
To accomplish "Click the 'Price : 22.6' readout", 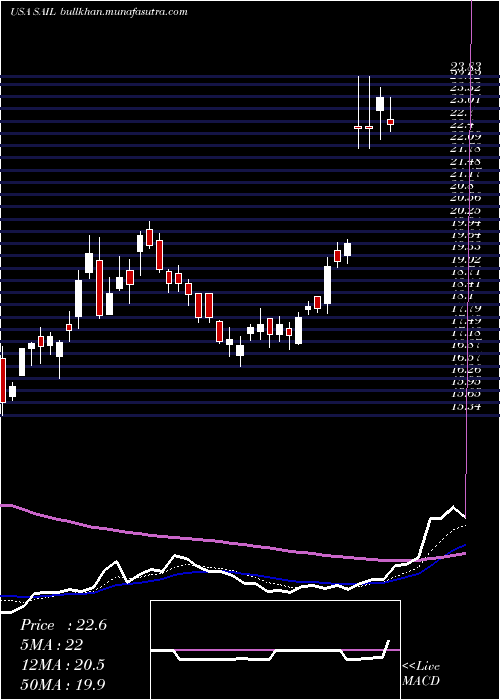I will [63, 625].
